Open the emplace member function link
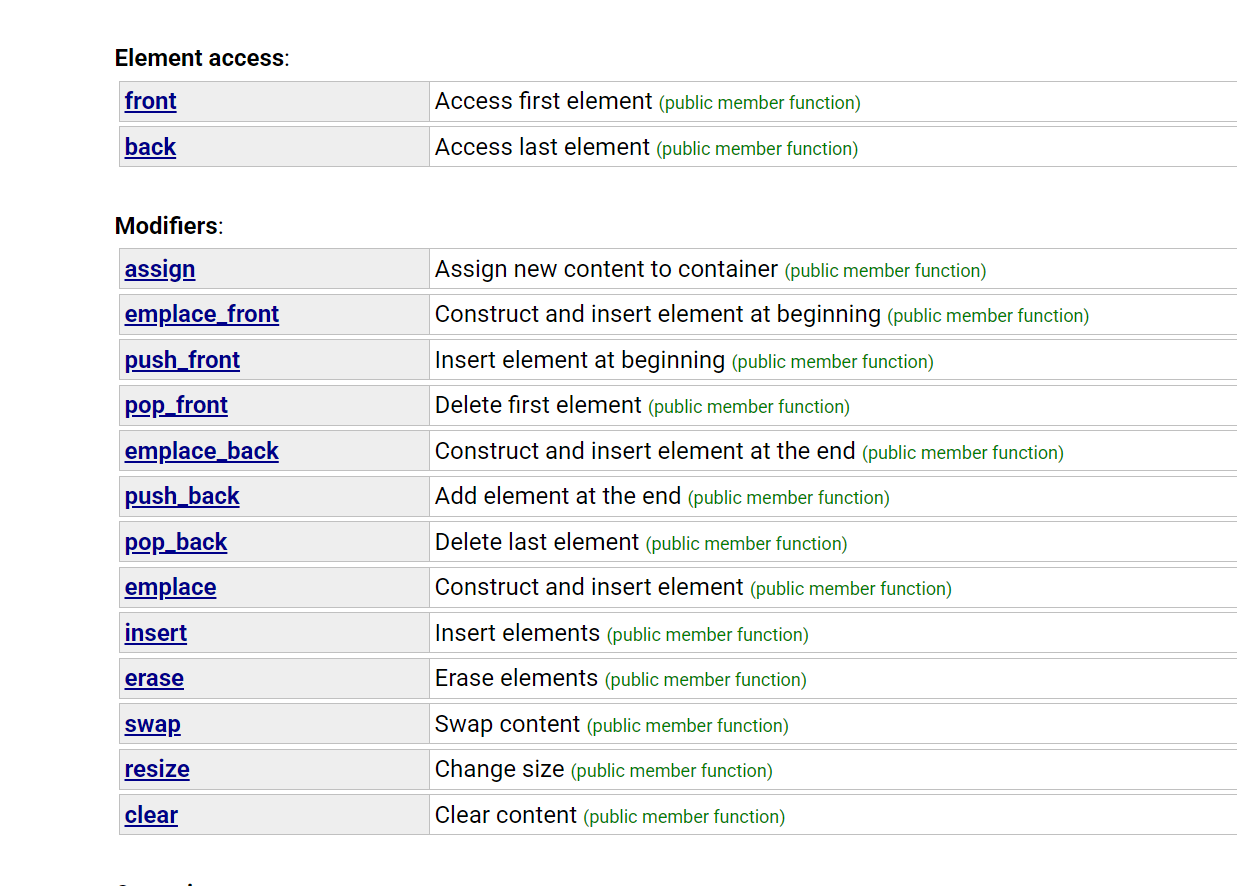1237x886 pixels. 170,588
